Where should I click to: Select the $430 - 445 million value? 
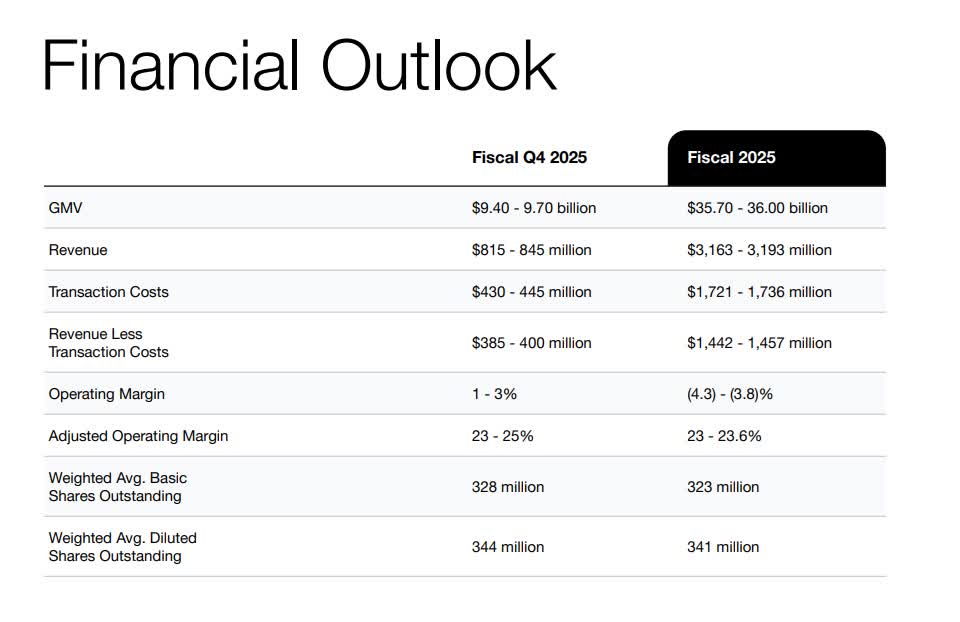click(x=531, y=292)
